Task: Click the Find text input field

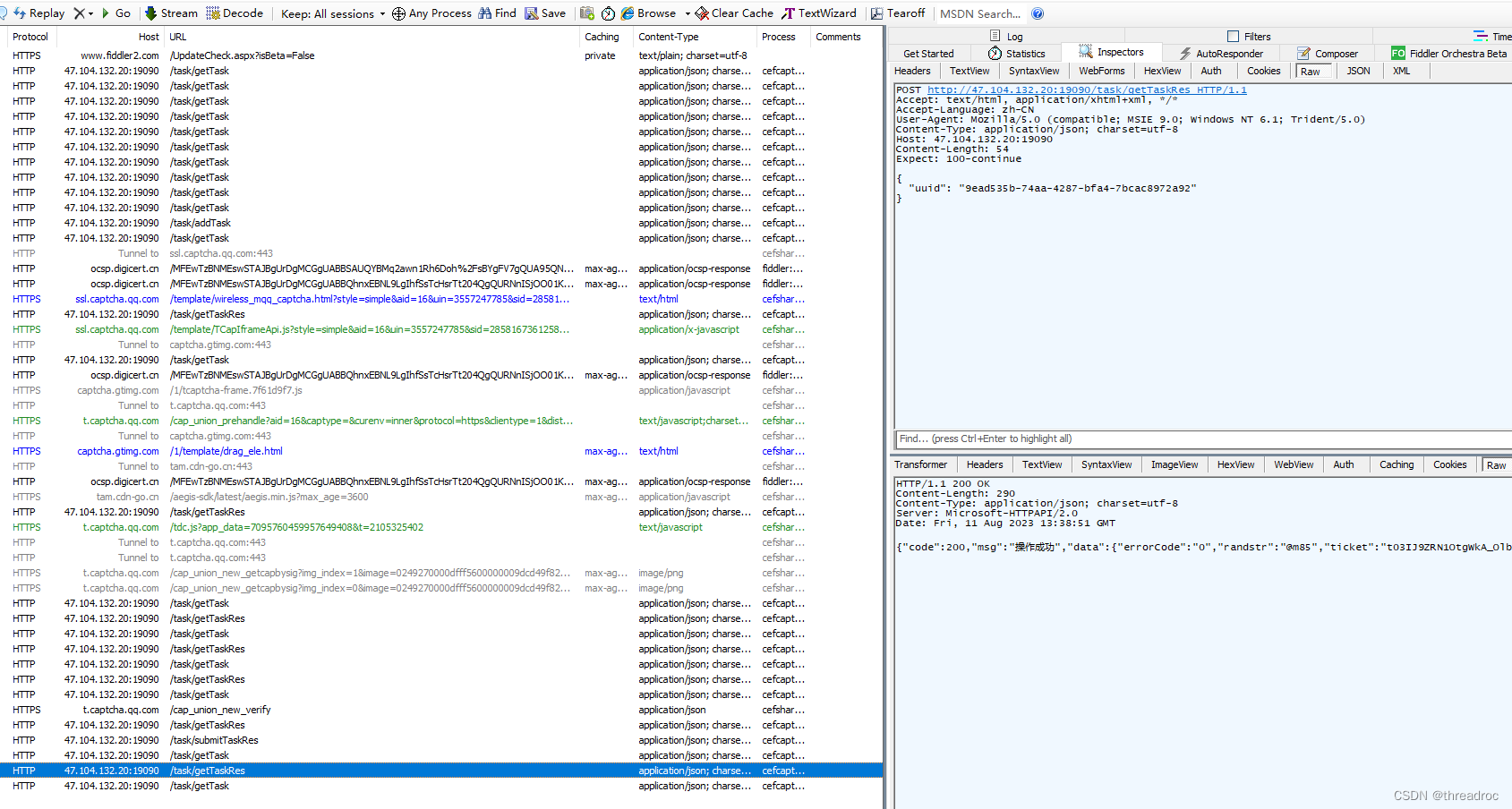Action: coord(1202,439)
